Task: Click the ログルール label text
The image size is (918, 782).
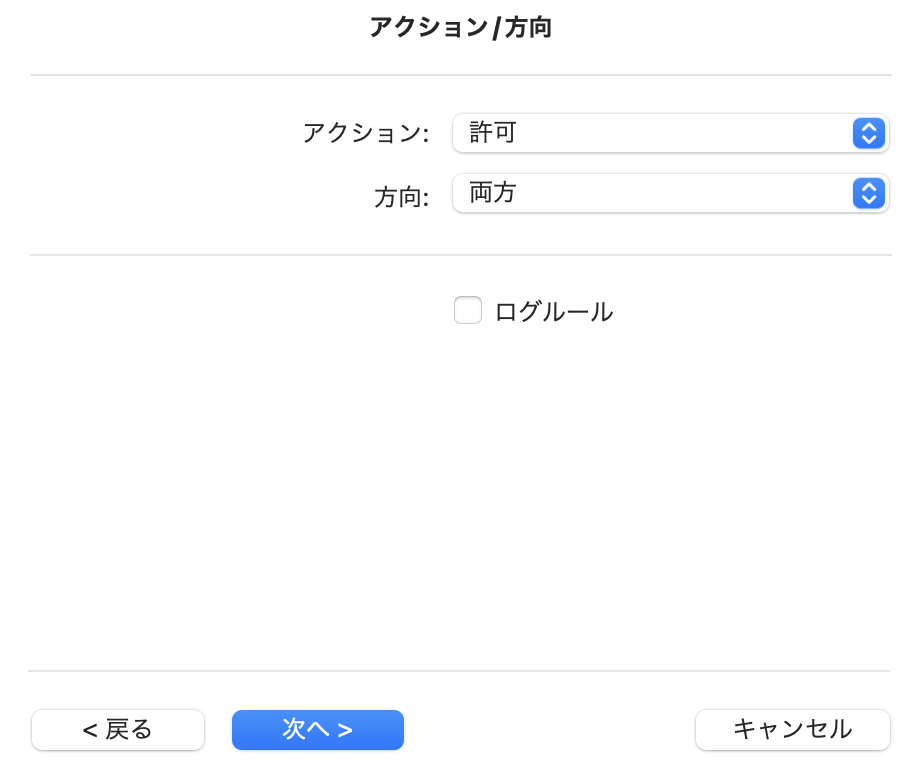Action: coord(554,312)
